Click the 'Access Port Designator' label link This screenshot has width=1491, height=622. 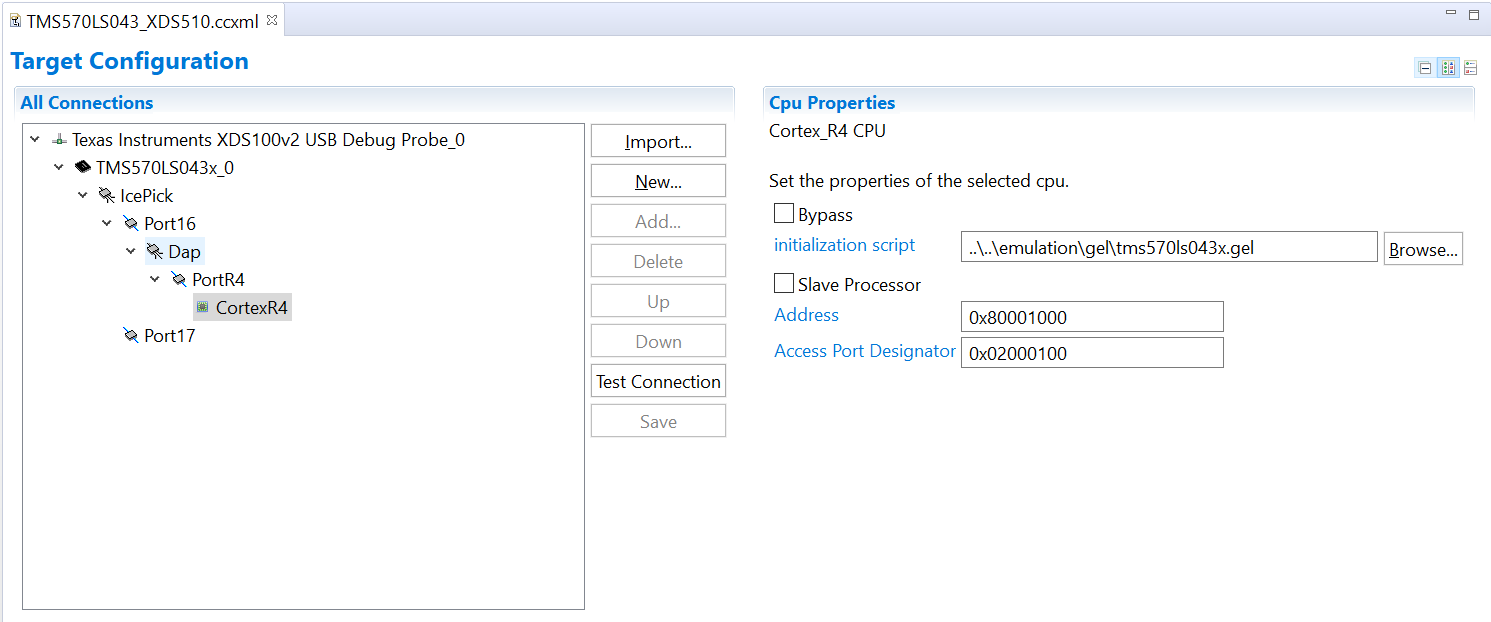click(865, 351)
